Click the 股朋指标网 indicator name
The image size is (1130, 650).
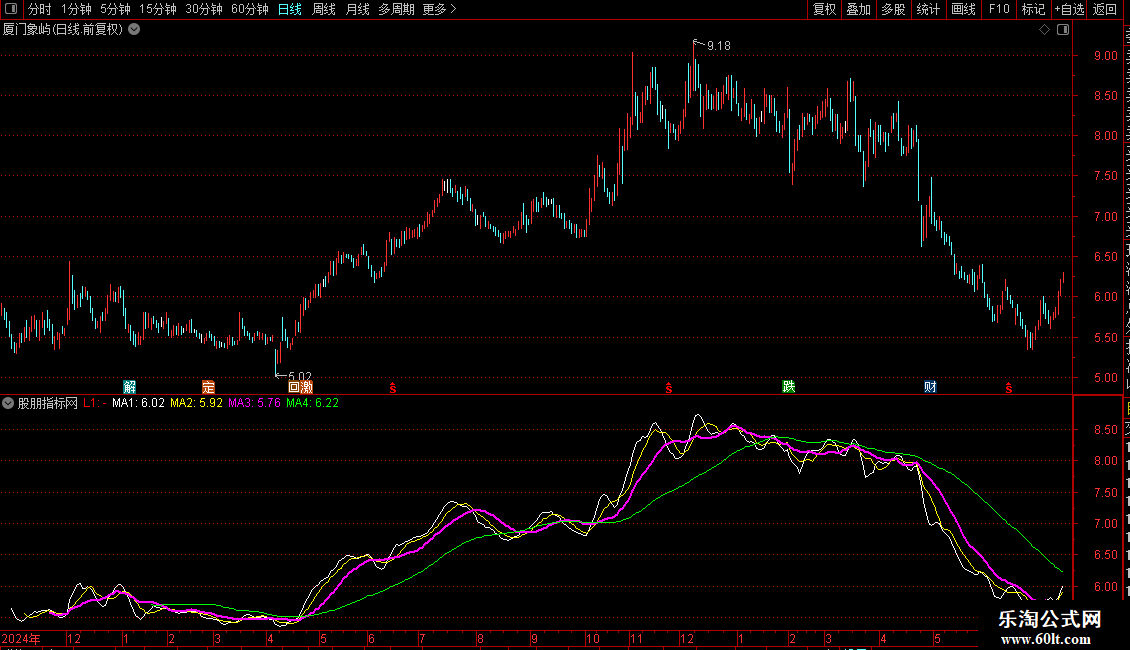click(x=48, y=403)
